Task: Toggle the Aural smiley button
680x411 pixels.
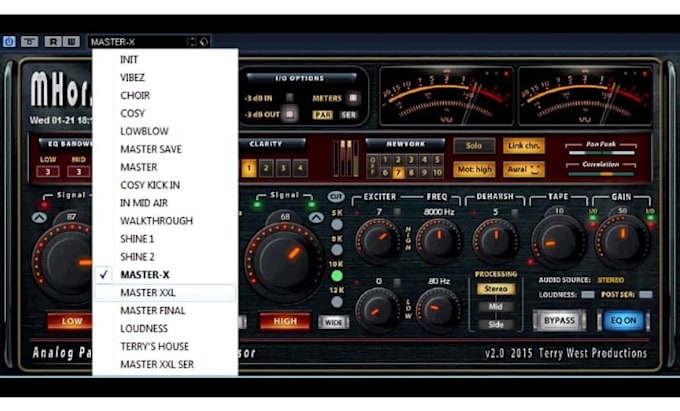Action: [x=524, y=169]
